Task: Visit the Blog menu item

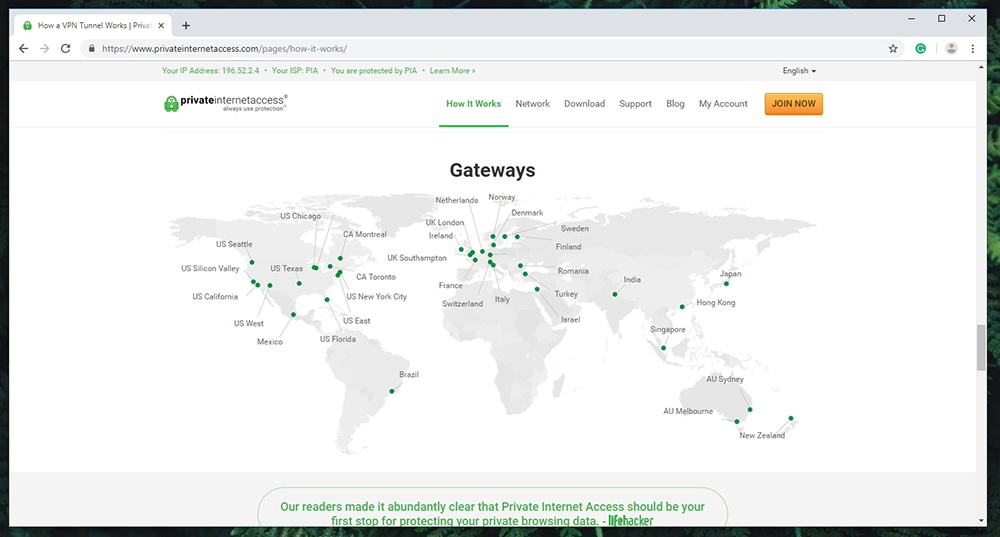Action: tap(675, 103)
